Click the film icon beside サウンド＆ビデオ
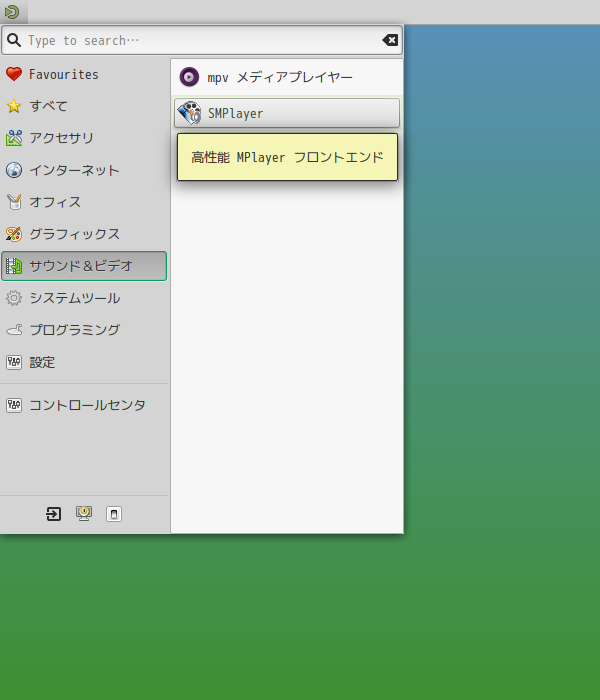Viewport: 600px width, 700px height. 14,266
